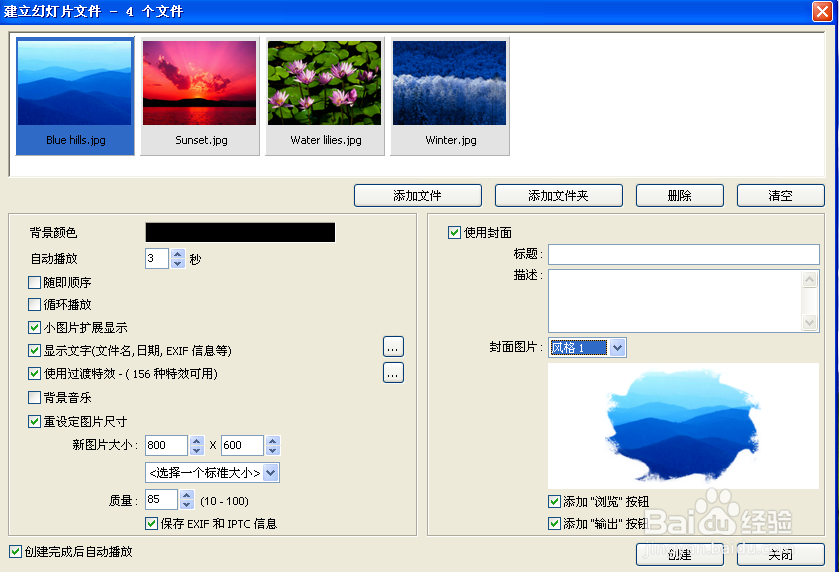The width and height of the screenshot is (839, 572).
Task: Toggle 添加 "输出" 按钮 checkbox
Action: tap(554, 523)
